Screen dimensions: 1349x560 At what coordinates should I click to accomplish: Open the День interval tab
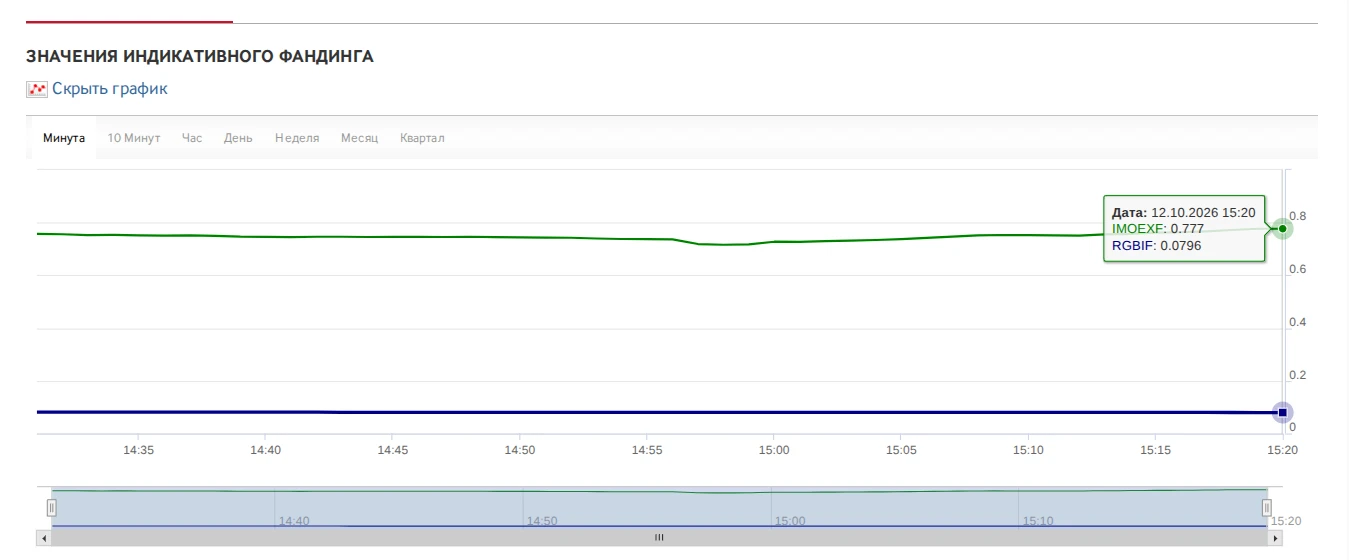coord(238,138)
